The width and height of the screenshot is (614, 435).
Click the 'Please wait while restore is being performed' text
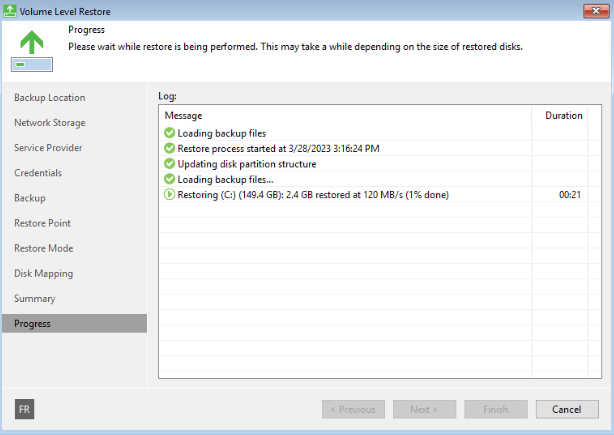[x=296, y=47]
